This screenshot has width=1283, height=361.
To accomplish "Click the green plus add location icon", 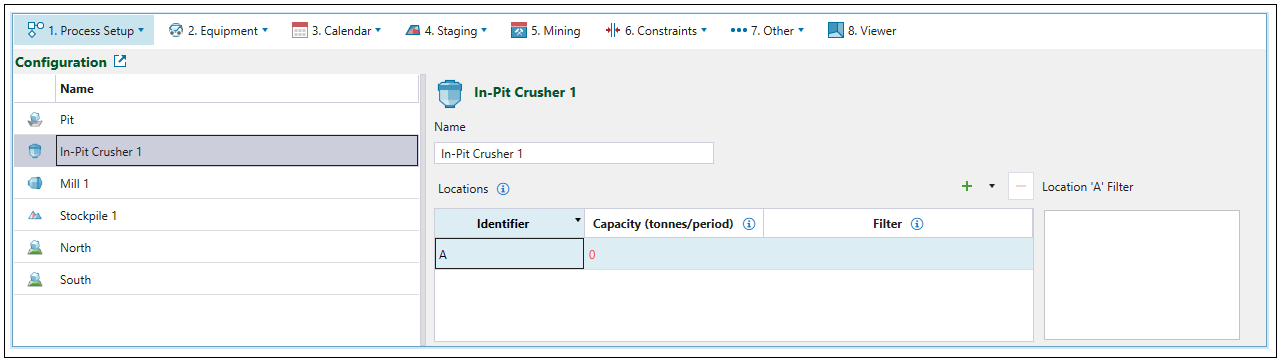I will point(967,186).
